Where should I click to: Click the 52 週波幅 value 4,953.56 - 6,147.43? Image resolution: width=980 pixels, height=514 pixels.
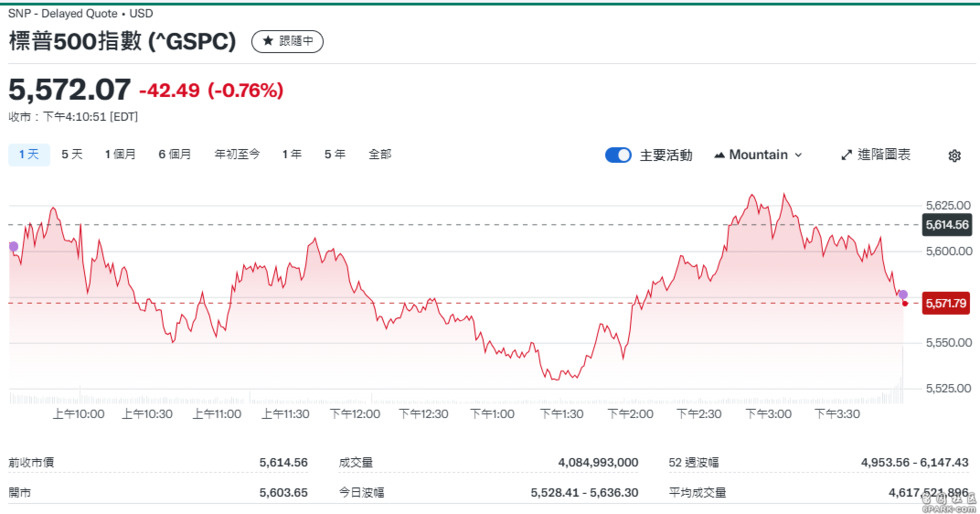(x=914, y=463)
